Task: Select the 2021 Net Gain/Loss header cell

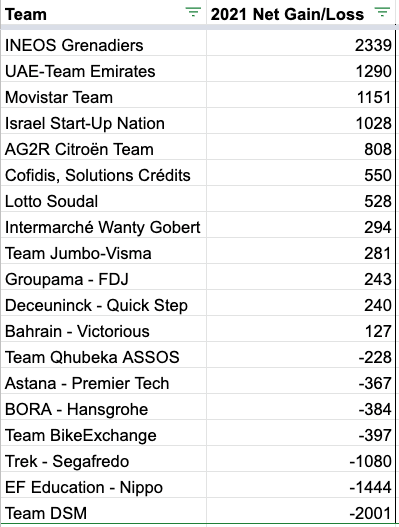Action: 301,14
